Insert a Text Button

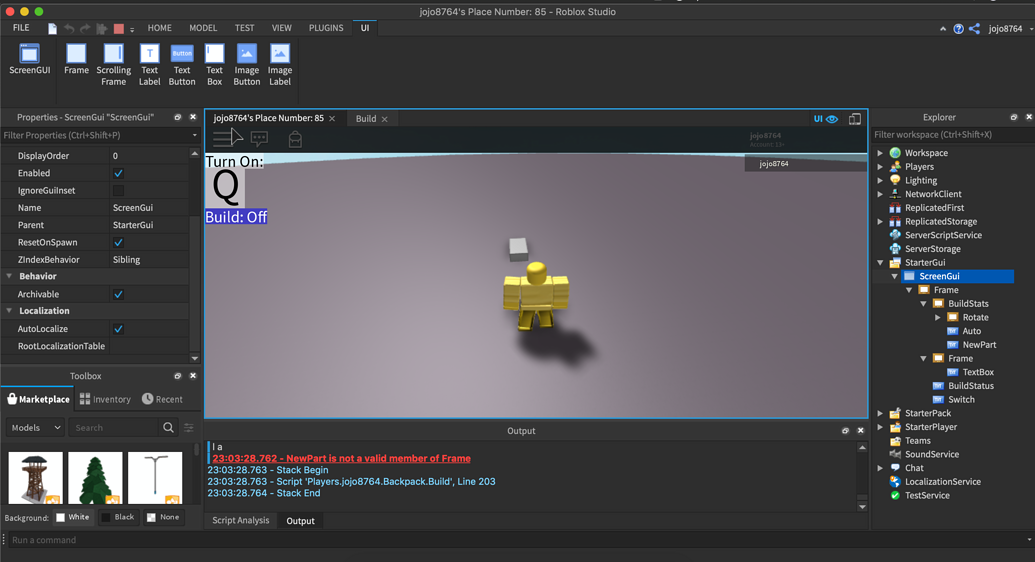tap(182, 65)
